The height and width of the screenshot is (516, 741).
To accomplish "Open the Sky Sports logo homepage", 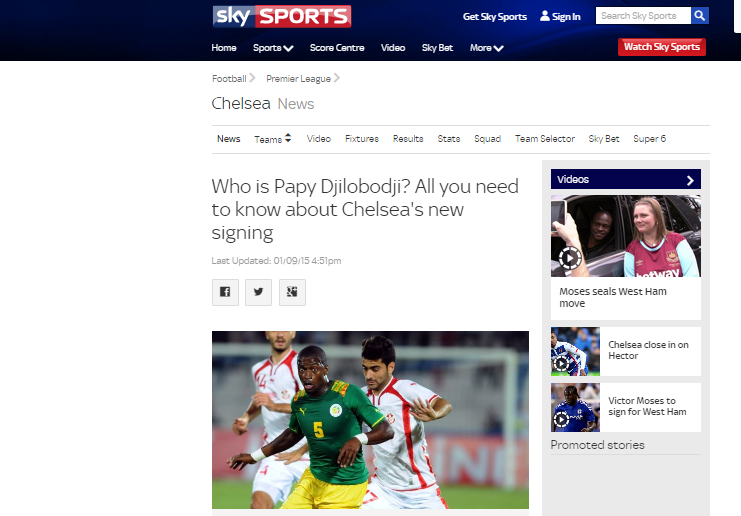I will tap(282, 17).
